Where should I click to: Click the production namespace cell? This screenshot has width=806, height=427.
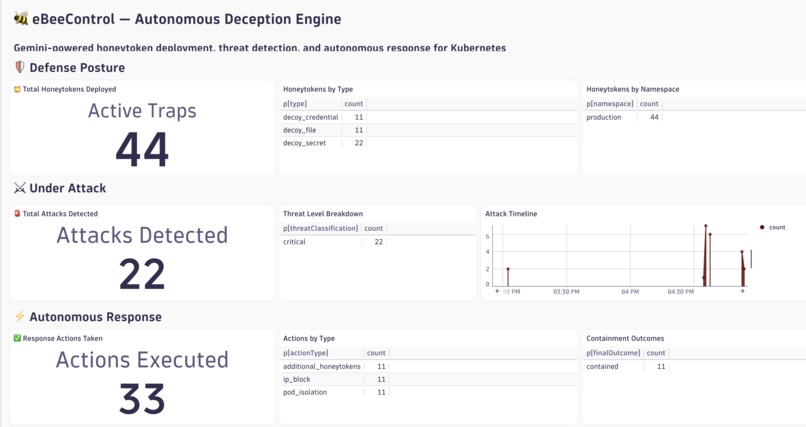603,117
